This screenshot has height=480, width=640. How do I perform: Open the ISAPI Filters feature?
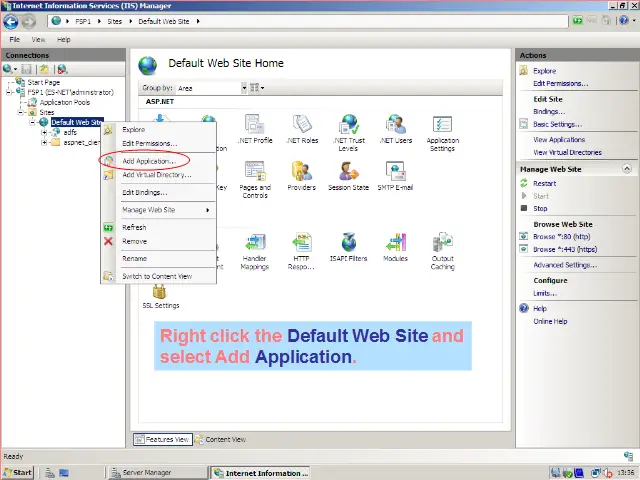point(349,247)
